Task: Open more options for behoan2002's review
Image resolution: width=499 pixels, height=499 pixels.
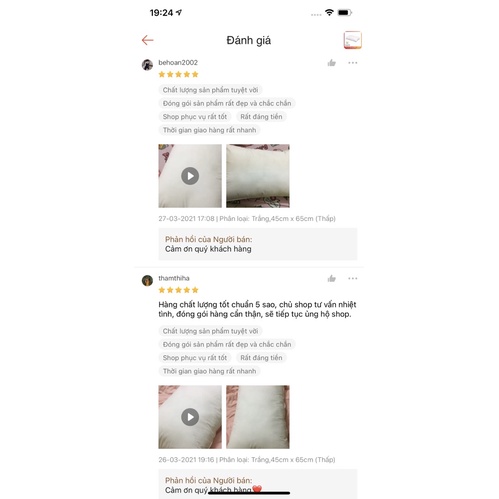Action: [353, 63]
